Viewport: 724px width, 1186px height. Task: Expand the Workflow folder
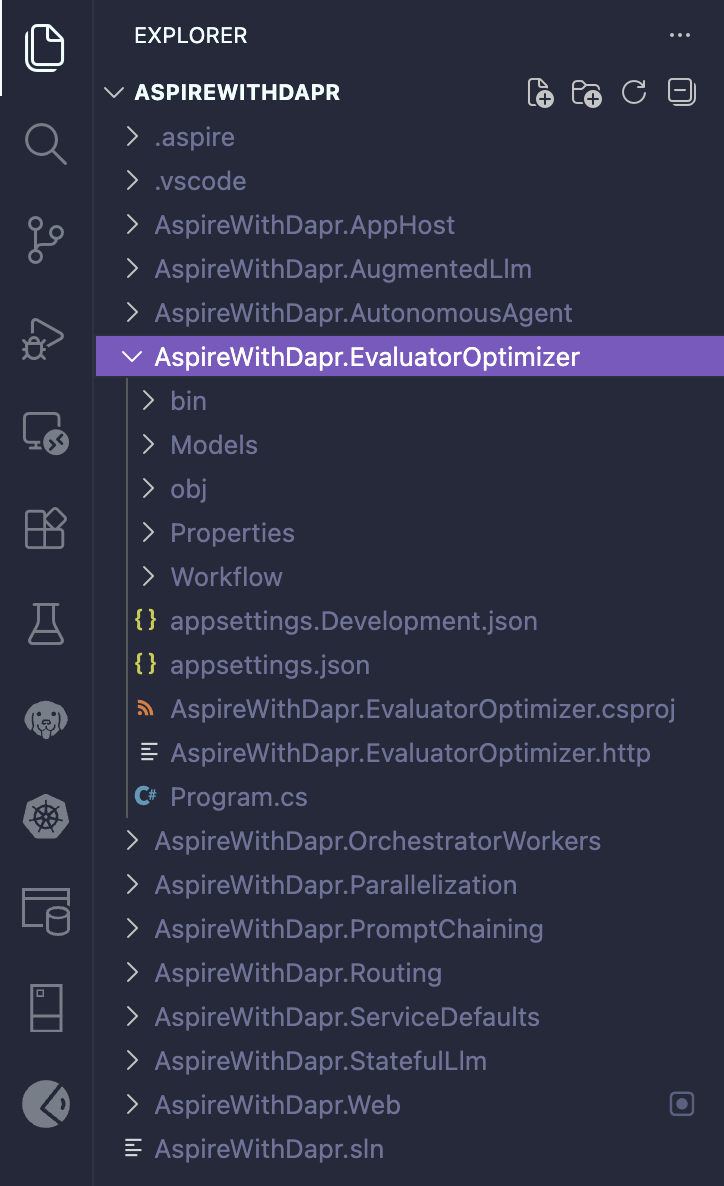pyautogui.click(x=226, y=577)
